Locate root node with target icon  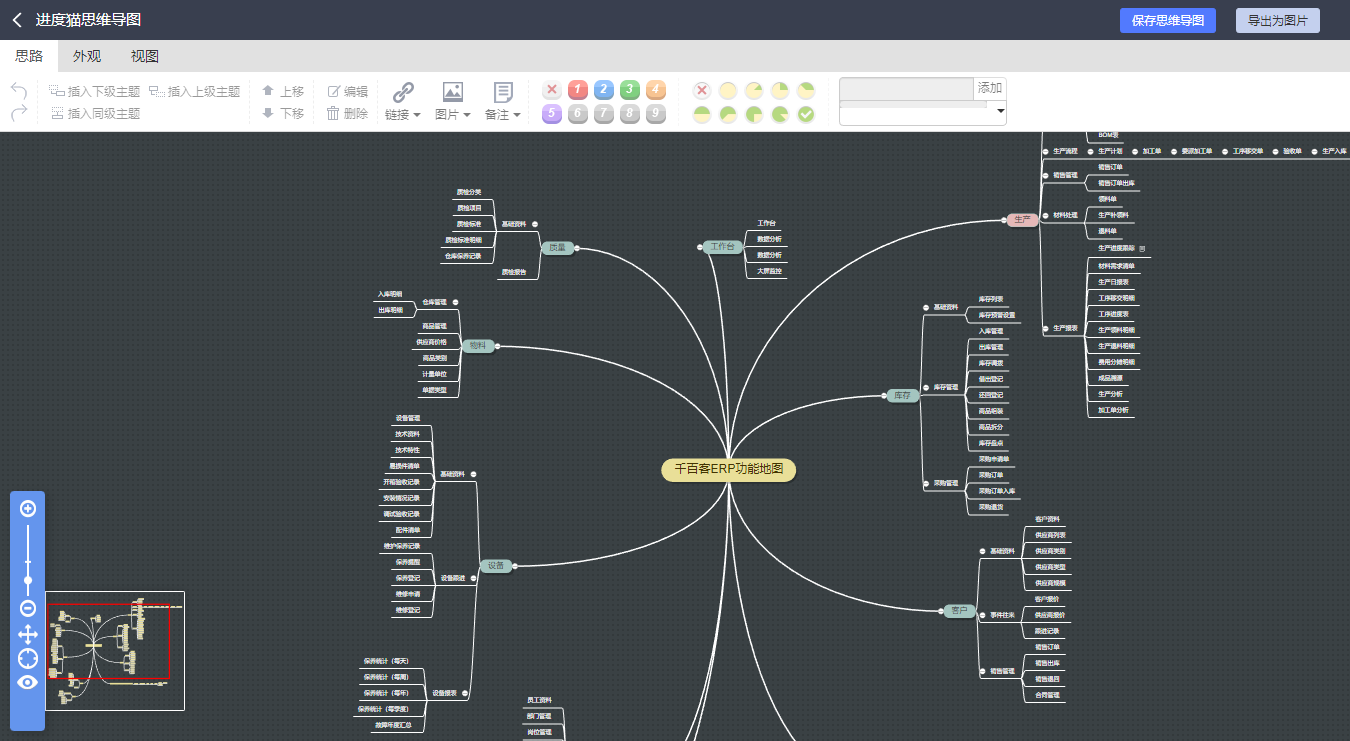point(28,658)
